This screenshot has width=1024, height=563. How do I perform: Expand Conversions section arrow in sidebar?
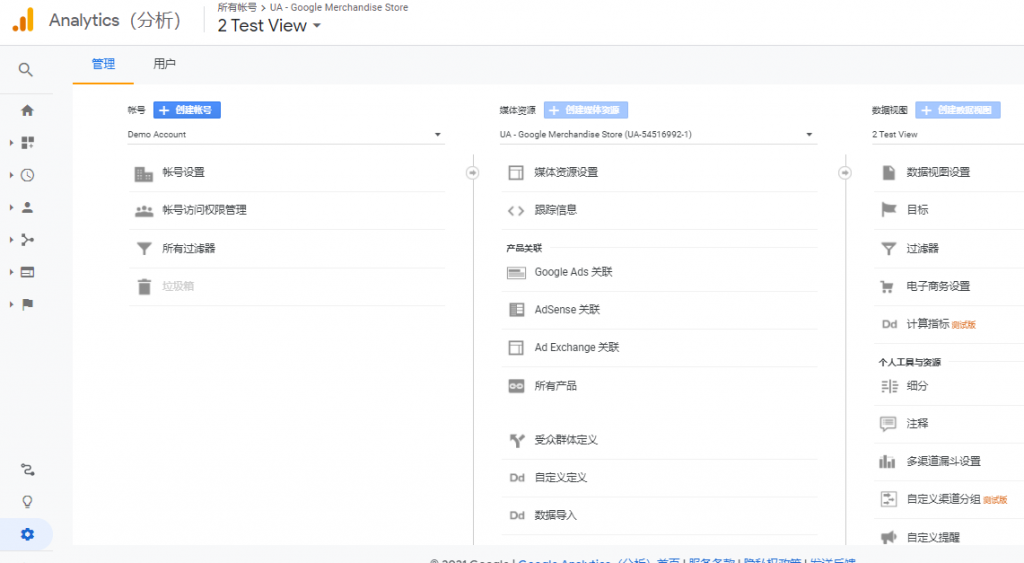click(11, 304)
